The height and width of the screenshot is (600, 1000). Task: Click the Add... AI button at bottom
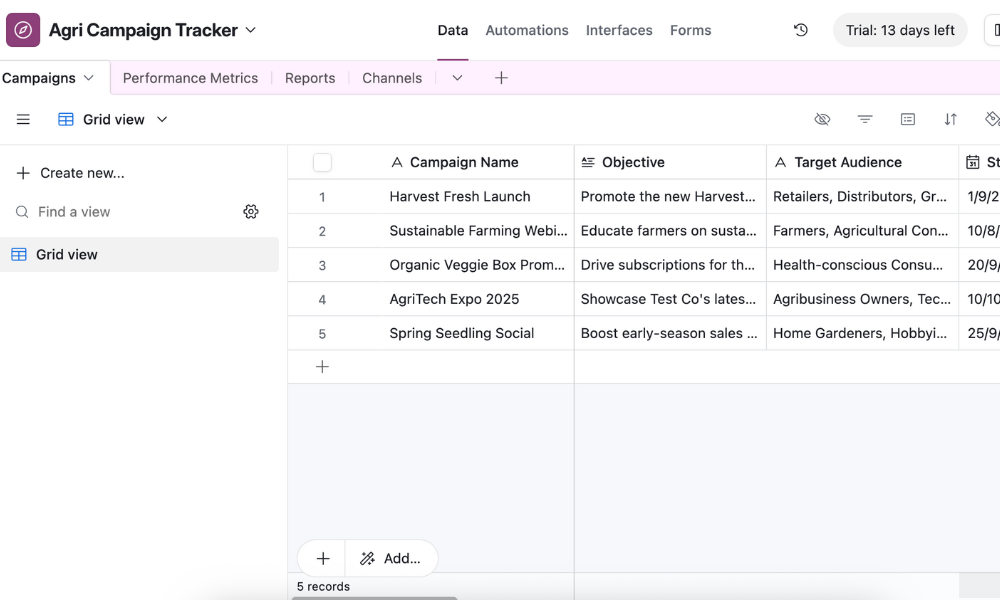point(391,558)
